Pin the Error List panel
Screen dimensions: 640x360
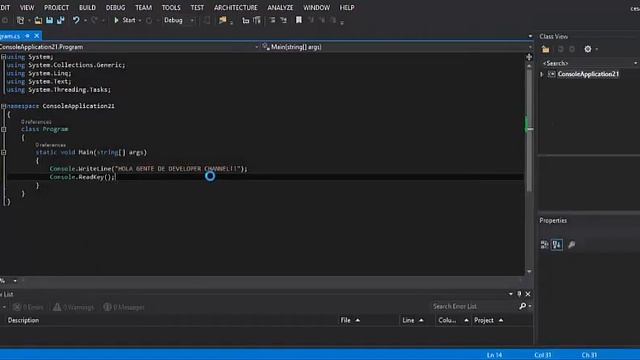coord(519,294)
